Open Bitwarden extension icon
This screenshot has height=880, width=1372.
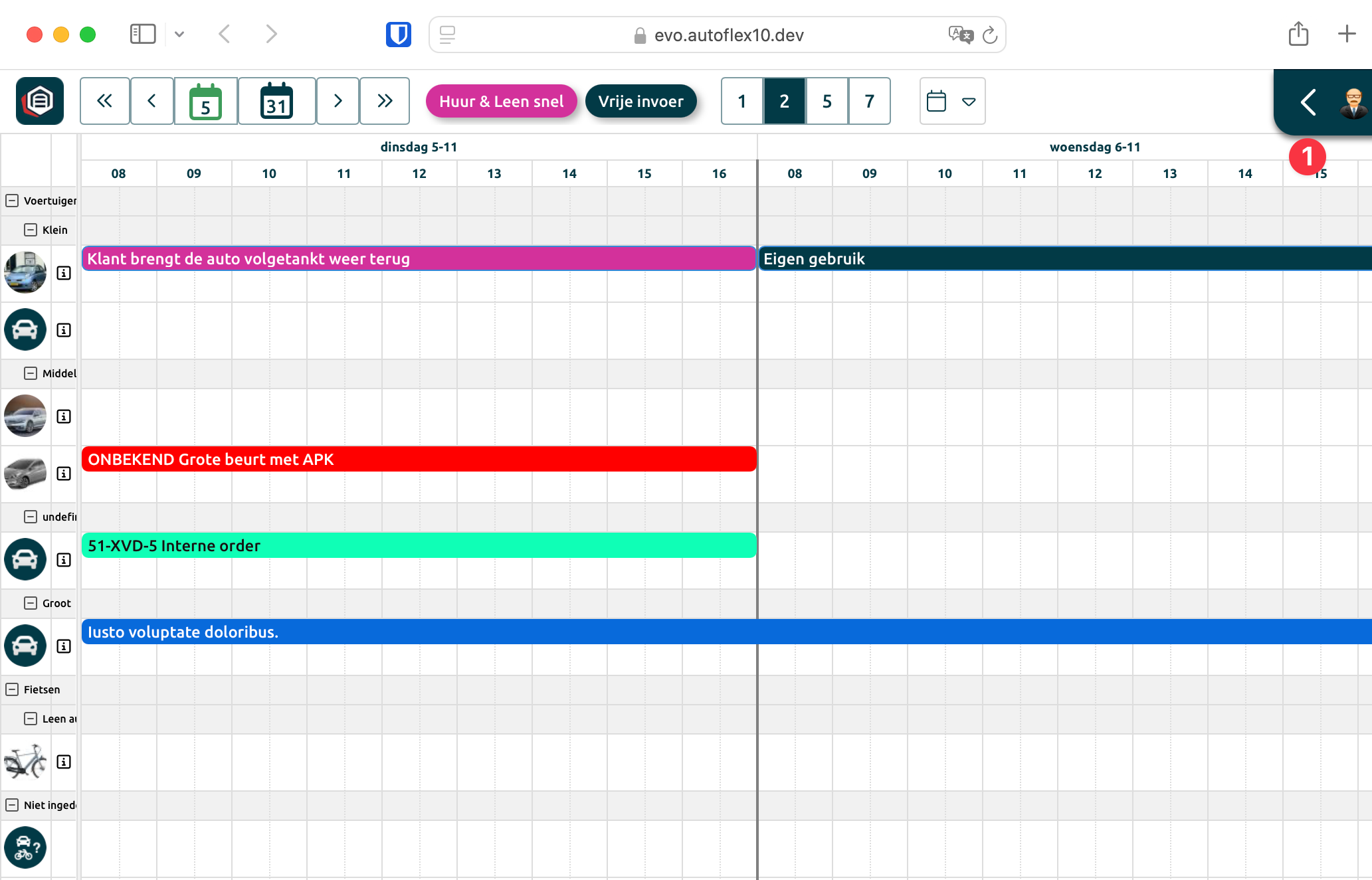point(398,35)
